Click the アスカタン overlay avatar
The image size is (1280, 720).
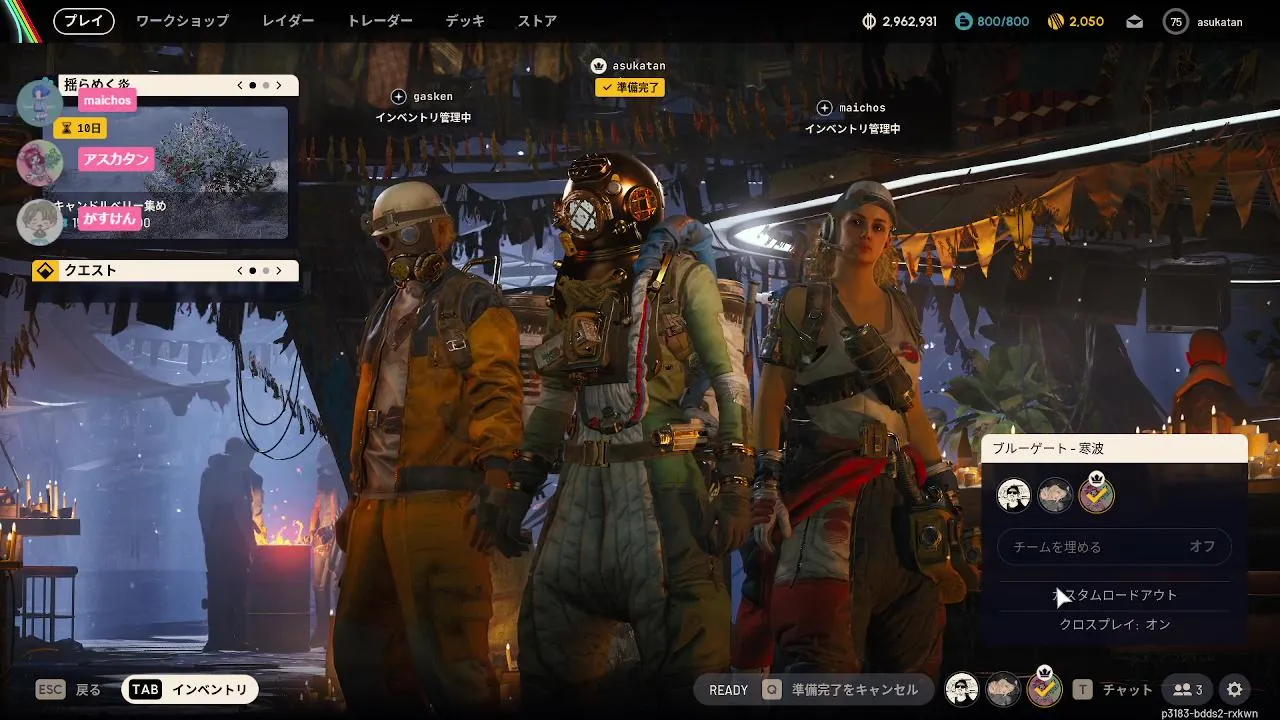(40, 162)
